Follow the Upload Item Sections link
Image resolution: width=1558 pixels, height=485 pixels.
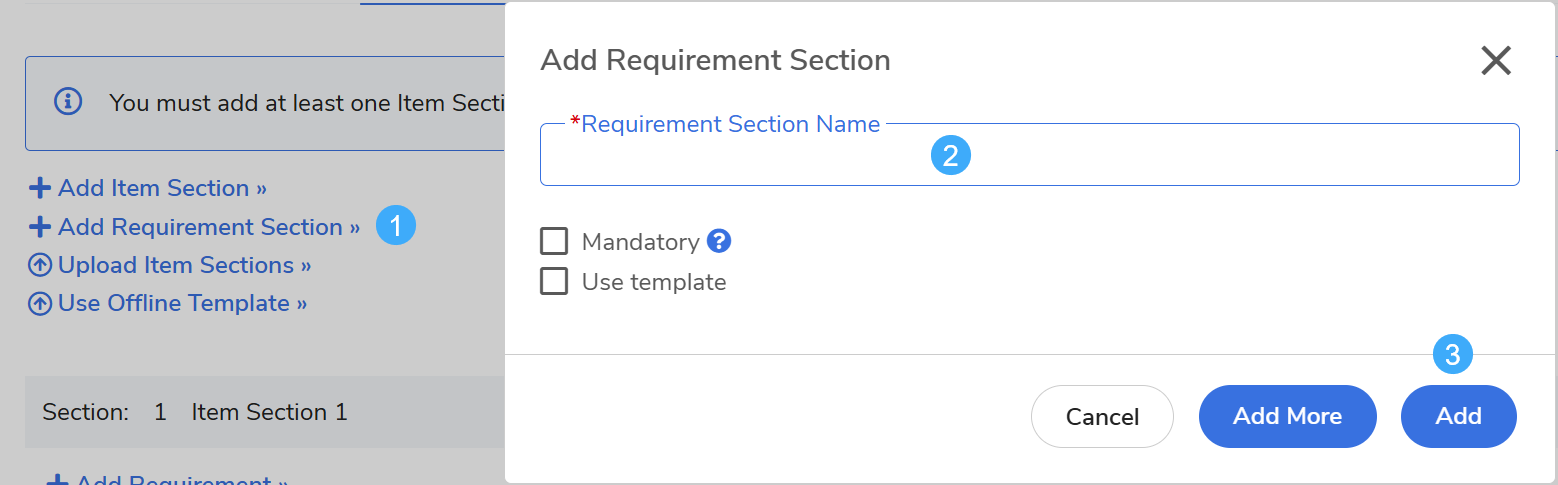click(x=184, y=266)
